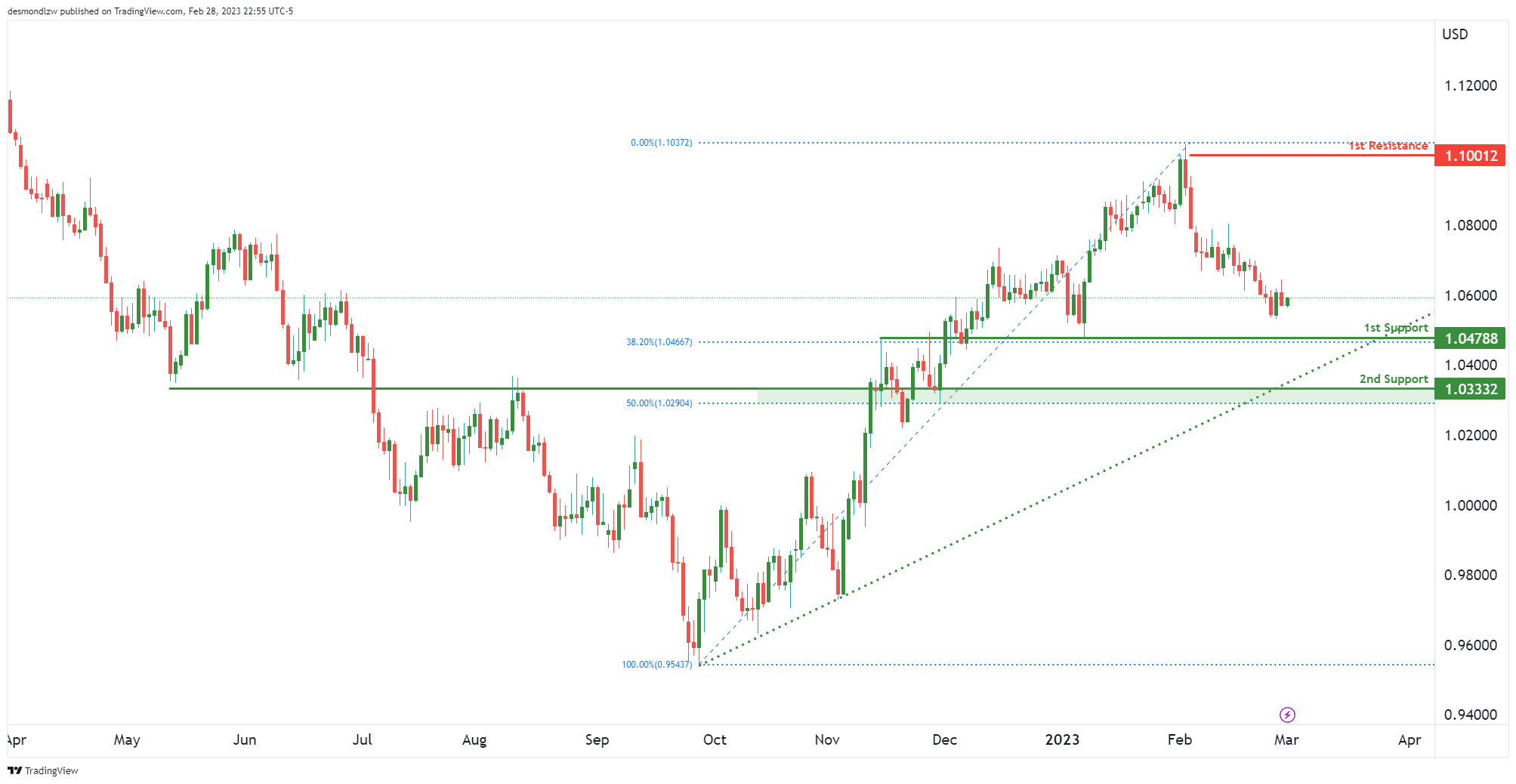Viewport: 1516px width, 784px height.
Task: Click the 1st Resistance text label
Action: tap(1388, 146)
